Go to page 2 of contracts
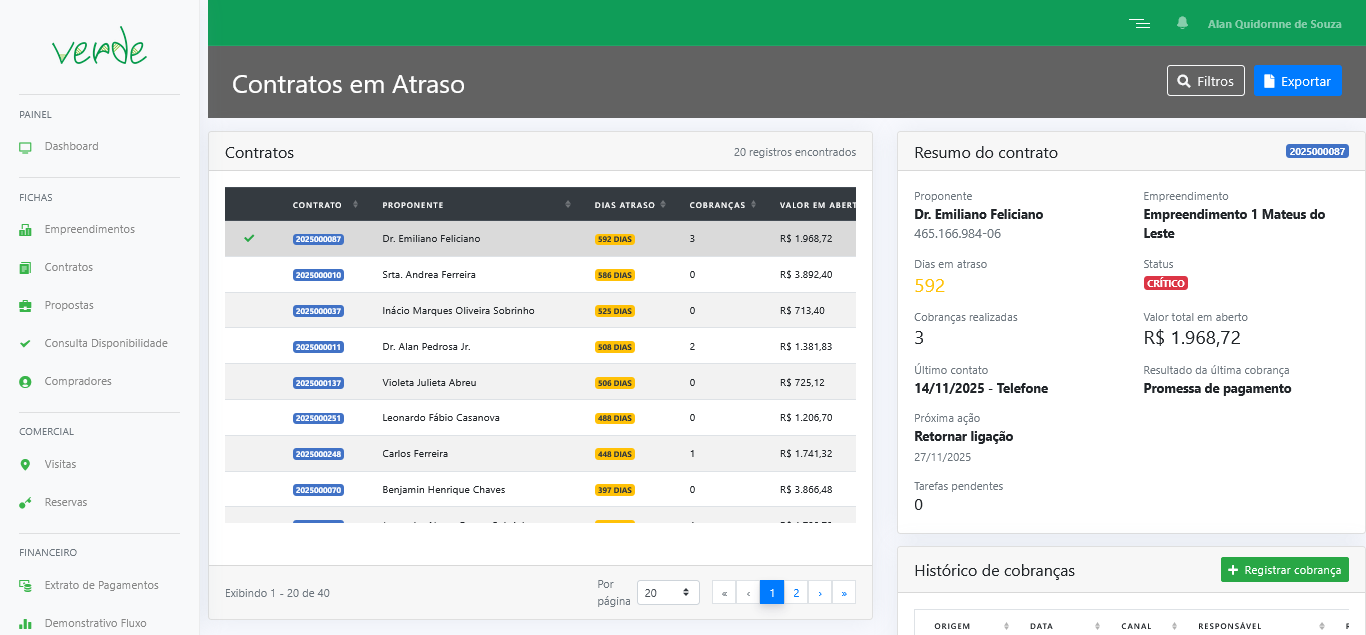The width and height of the screenshot is (1366, 635). coord(796,593)
